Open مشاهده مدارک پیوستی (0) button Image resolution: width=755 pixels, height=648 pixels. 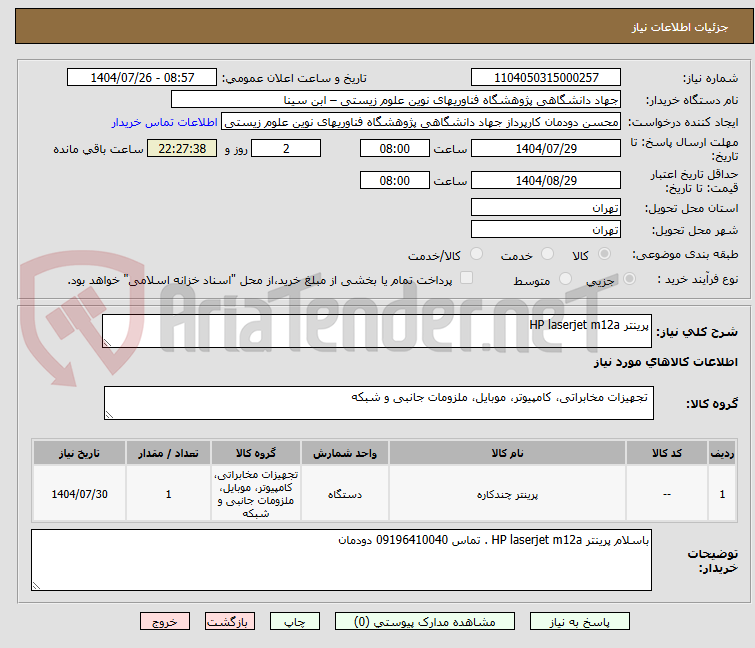(x=424, y=621)
